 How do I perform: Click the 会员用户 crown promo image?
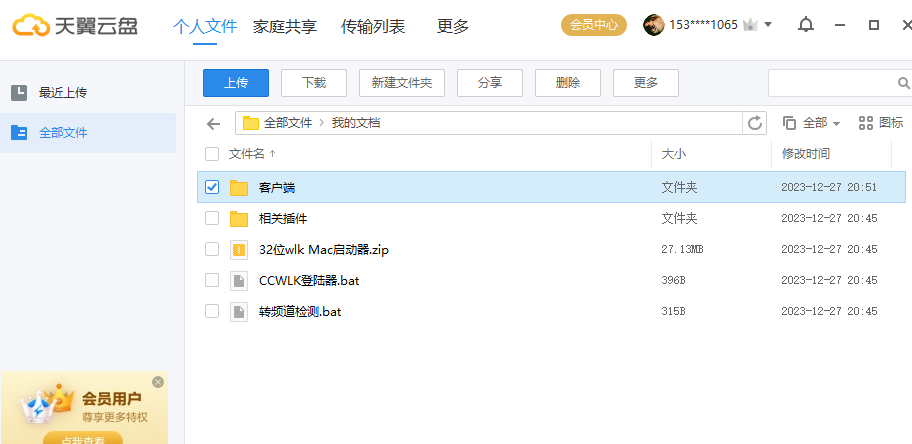(x=47, y=404)
